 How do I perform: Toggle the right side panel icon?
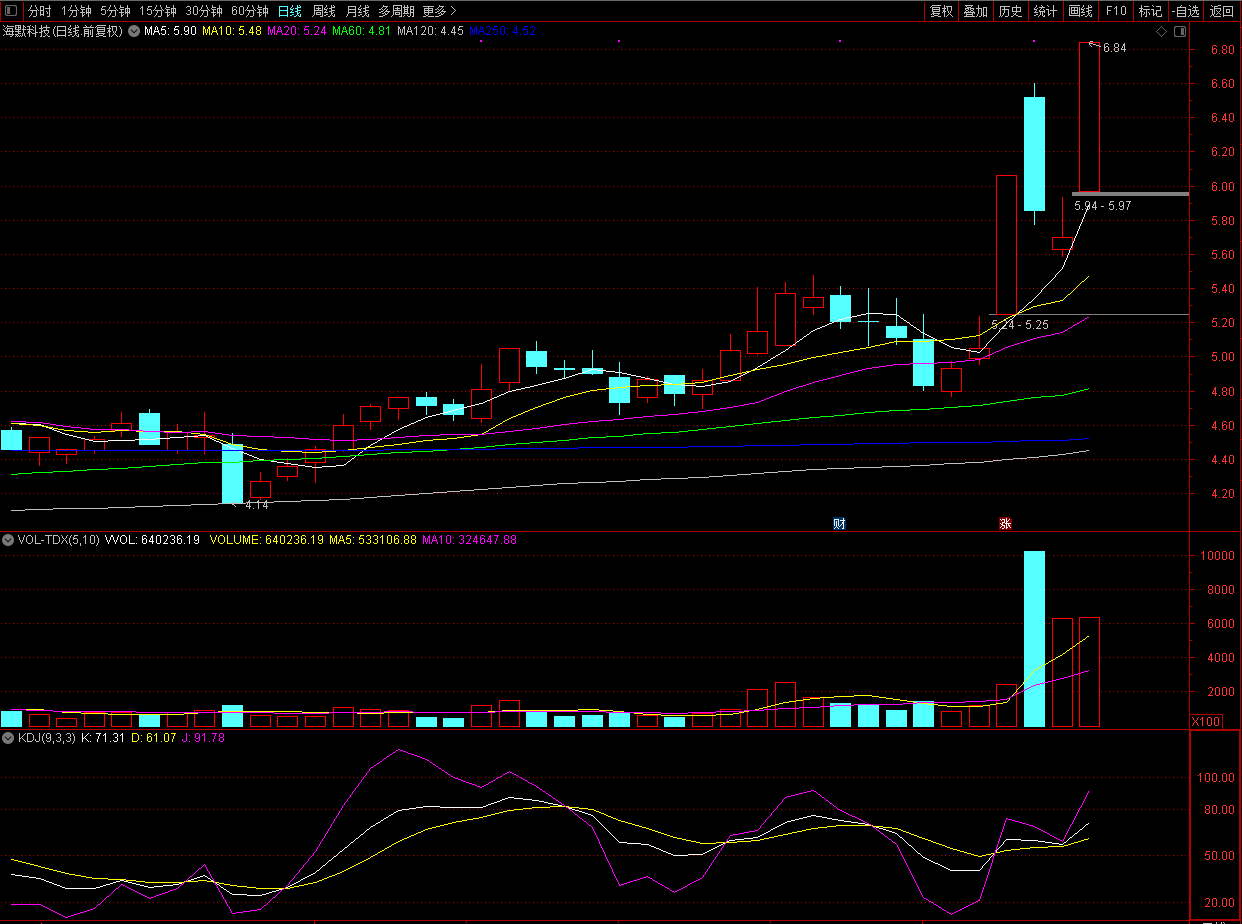tap(1180, 32)
